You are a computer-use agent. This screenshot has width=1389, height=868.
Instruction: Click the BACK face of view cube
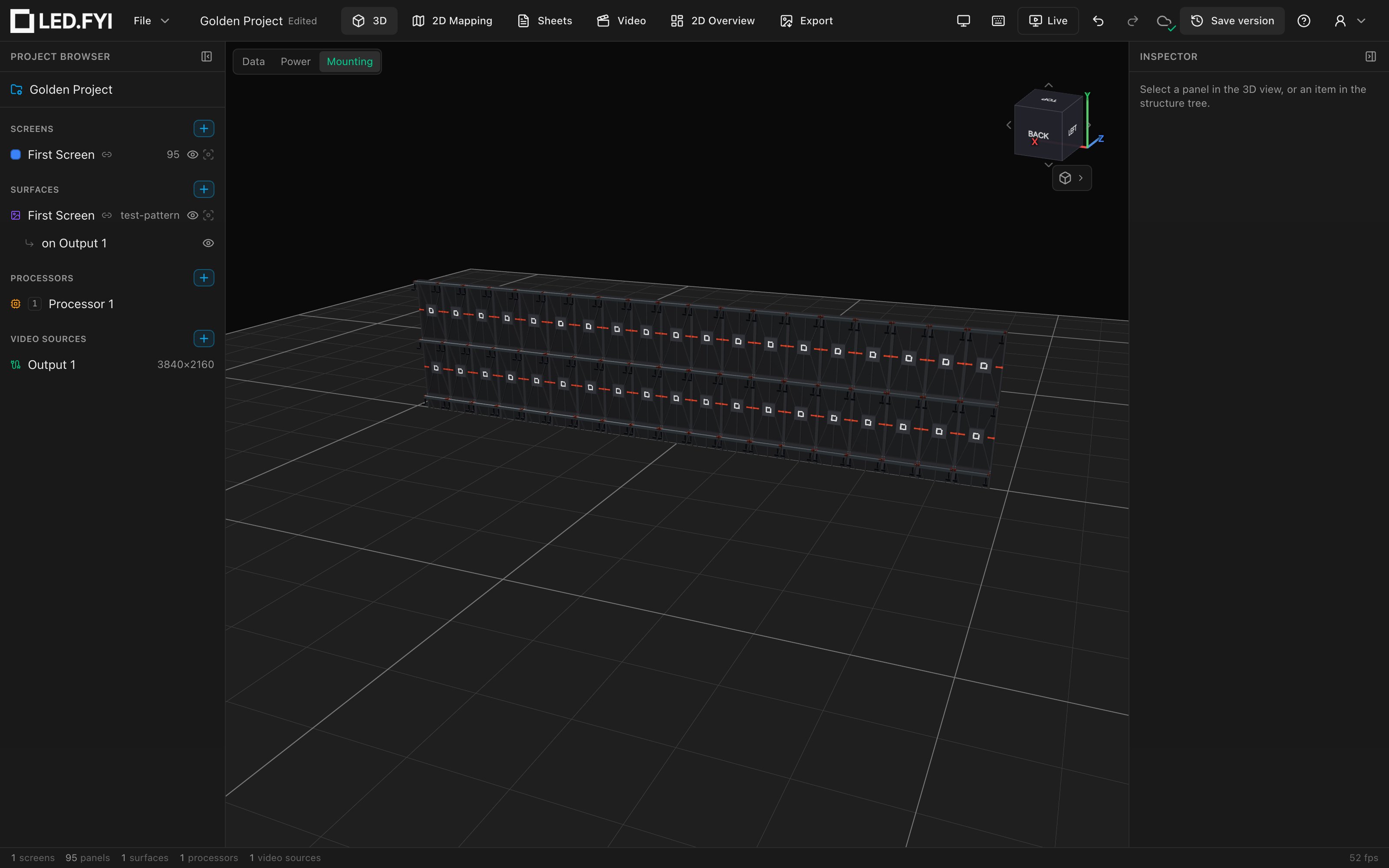click(x=1038, y=134)
